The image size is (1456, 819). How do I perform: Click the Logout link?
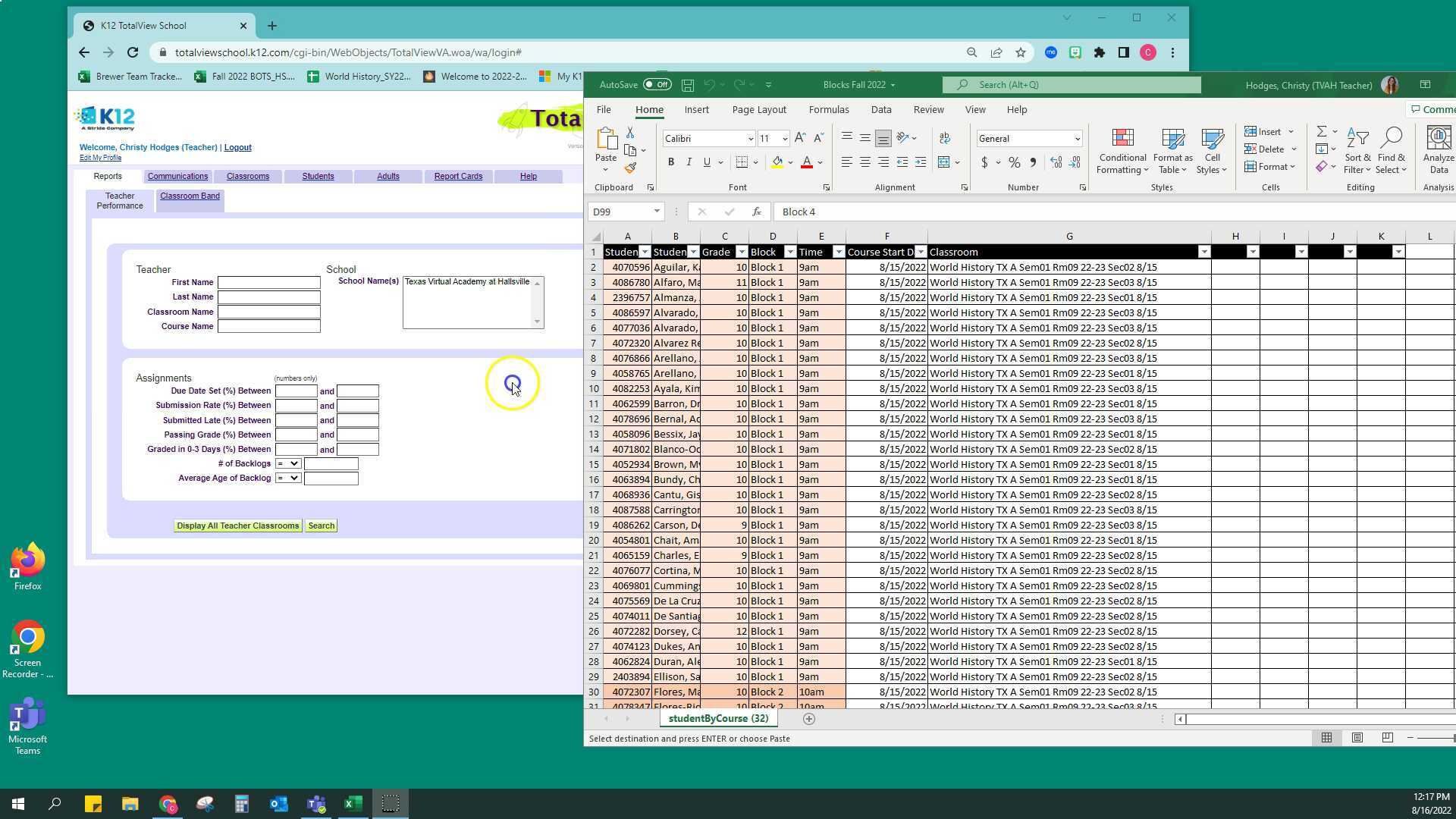[237, 147]
